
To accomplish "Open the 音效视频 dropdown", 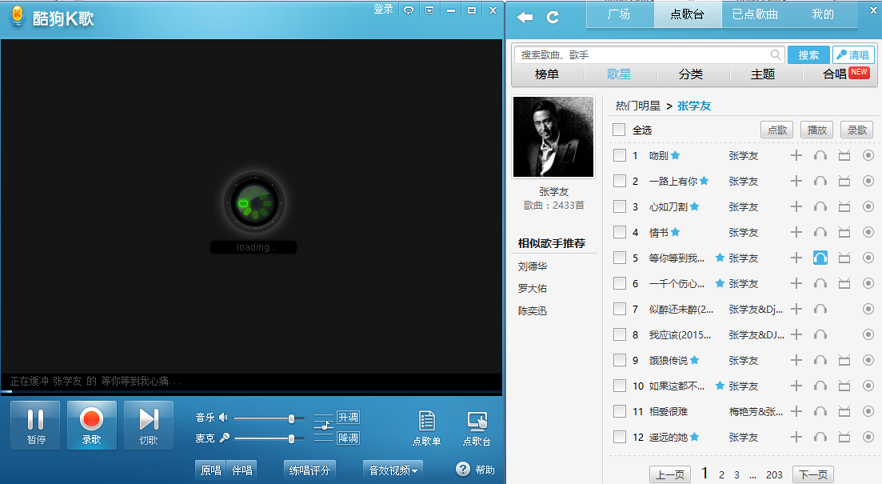I will coord(393,470).
